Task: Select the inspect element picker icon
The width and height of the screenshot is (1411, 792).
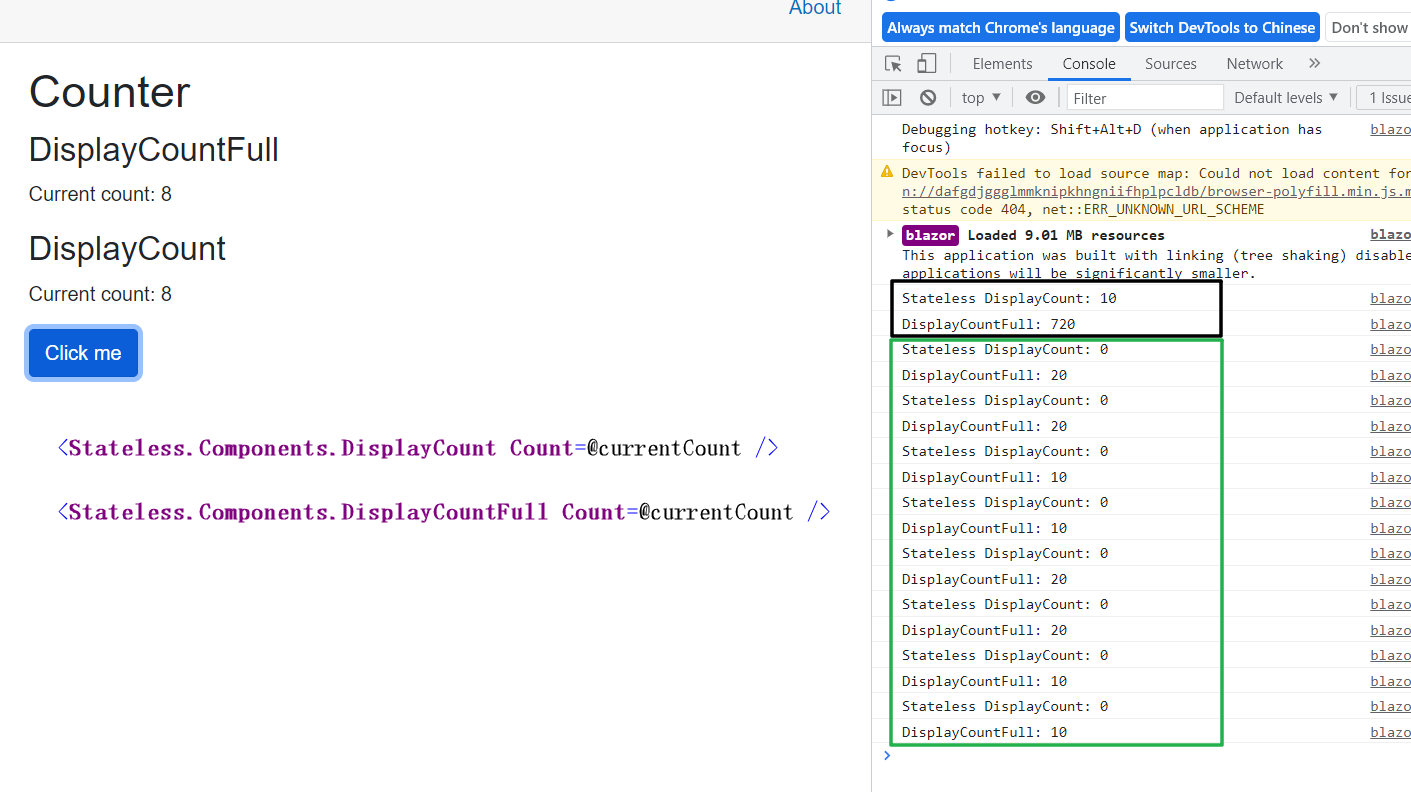Action: (894, 64)
